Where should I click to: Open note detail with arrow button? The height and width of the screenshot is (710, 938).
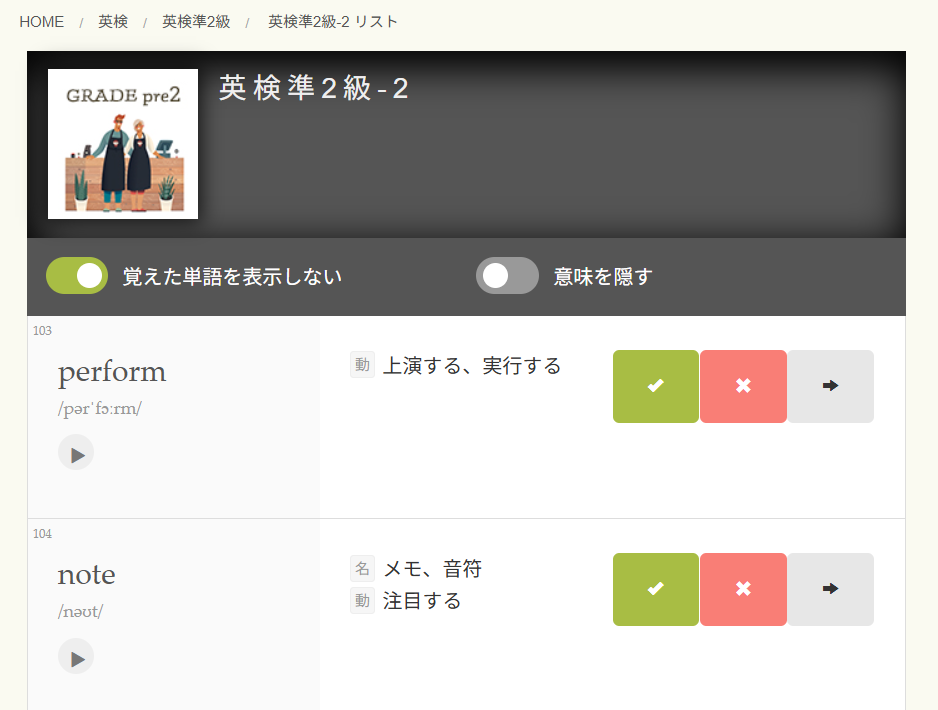point(830,589)
